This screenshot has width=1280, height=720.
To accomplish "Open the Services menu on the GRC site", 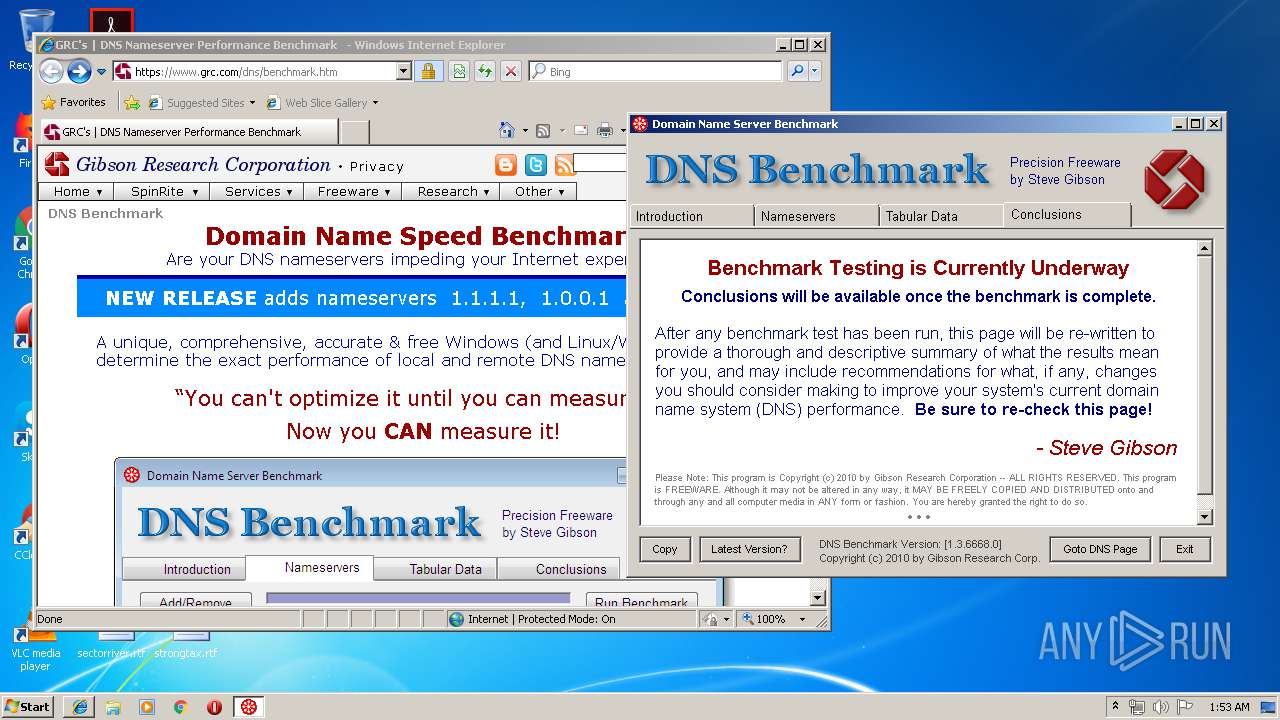I will pos(258,191).
